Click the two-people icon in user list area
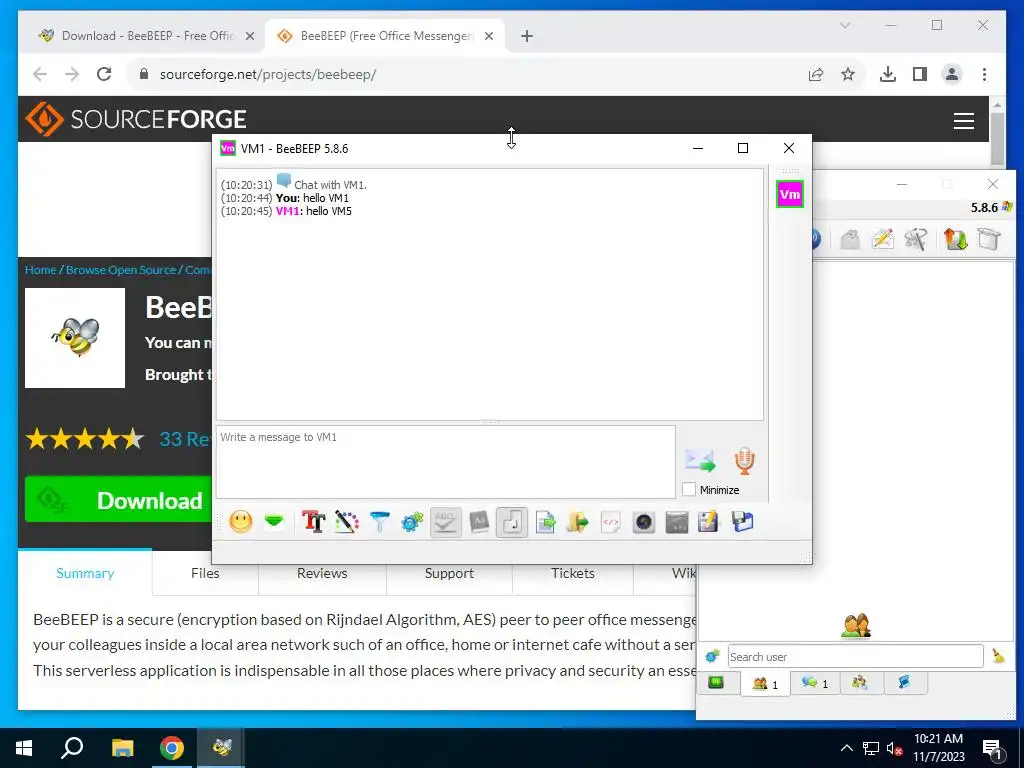 click(x=856, y=626)
